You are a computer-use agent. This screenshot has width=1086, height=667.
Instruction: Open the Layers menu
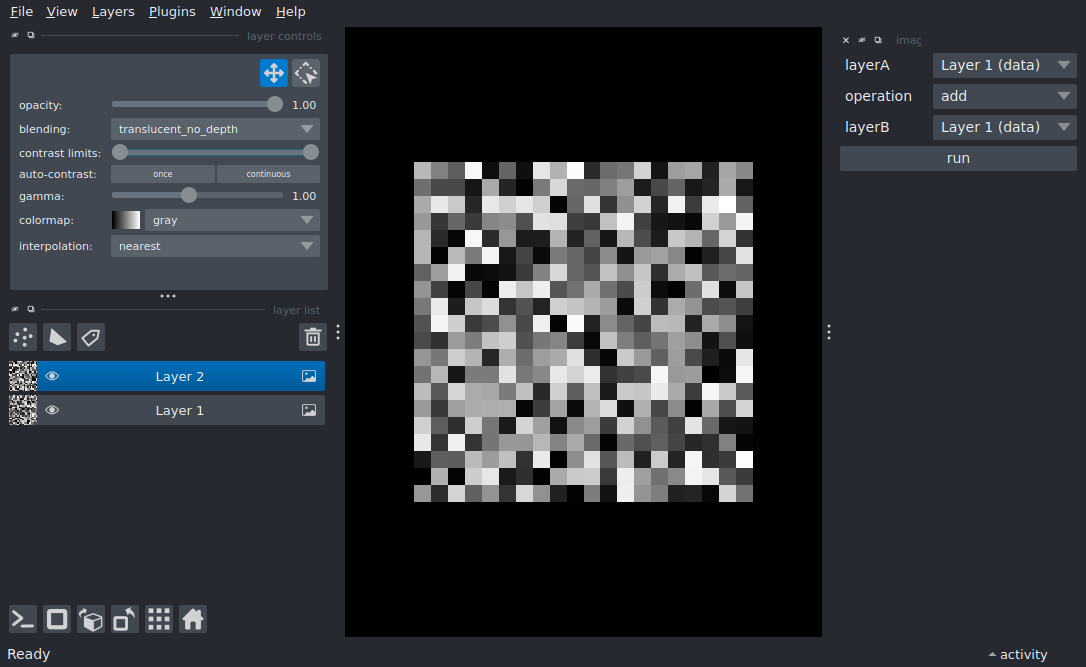pyautogui.click(x=113, y=12)
